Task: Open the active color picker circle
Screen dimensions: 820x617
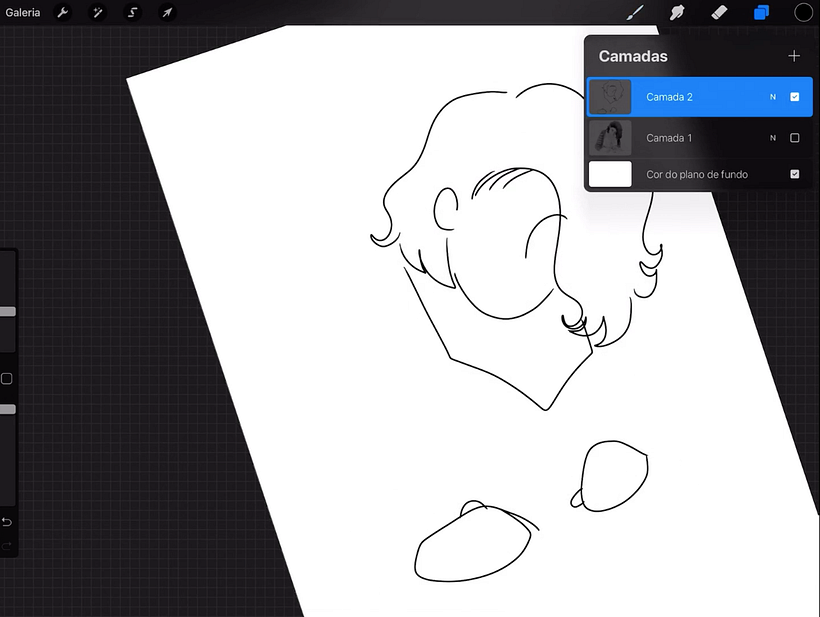Action: click(x=803, y=12)
